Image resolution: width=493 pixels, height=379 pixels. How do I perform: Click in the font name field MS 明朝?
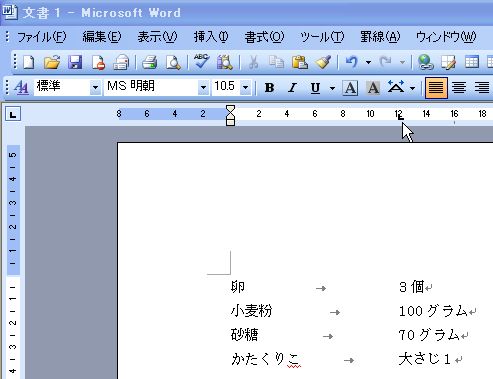(151, 87)
